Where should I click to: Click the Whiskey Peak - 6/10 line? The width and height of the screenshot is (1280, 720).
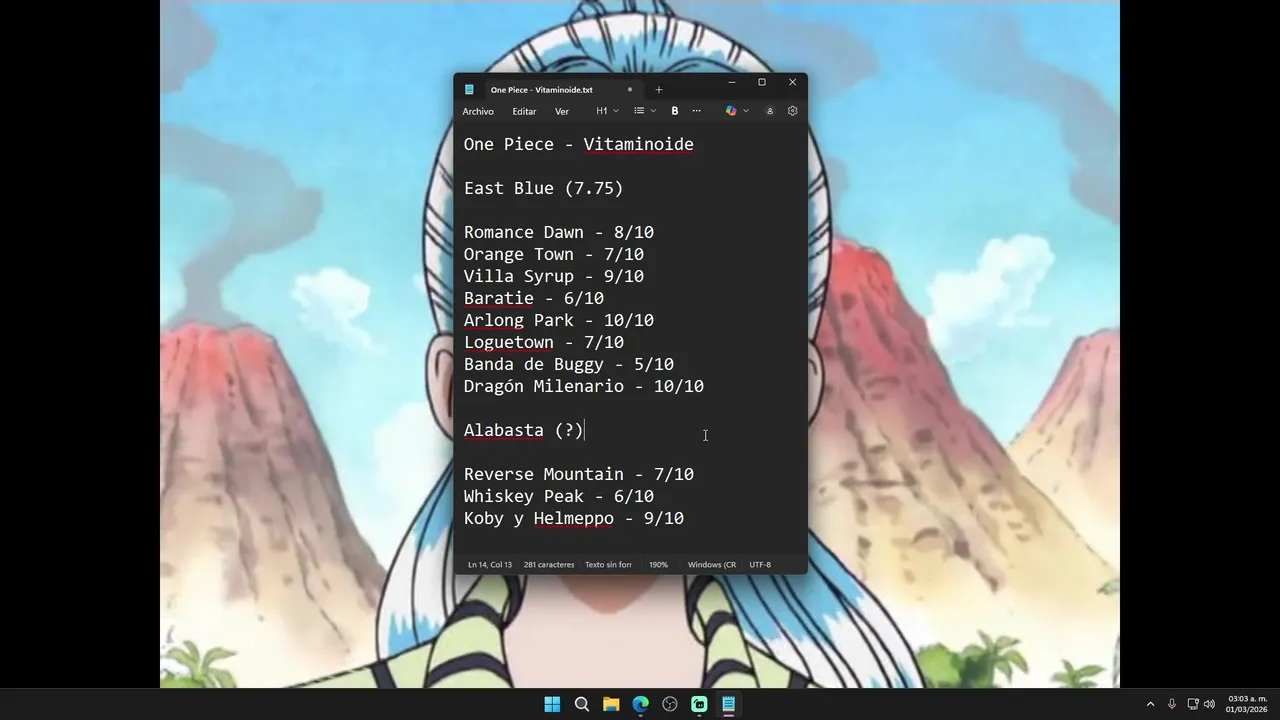tap(559, 496)
